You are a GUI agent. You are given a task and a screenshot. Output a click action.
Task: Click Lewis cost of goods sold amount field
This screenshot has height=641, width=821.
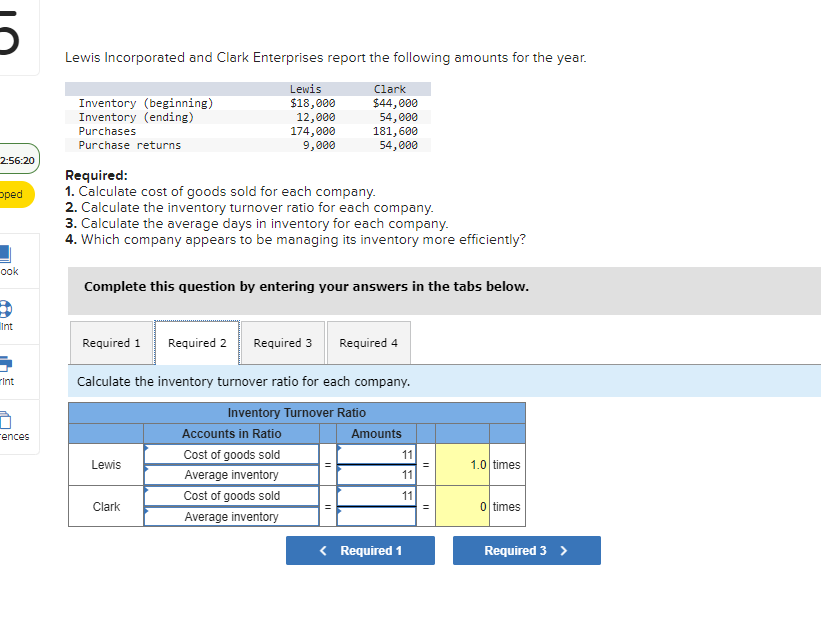(x=376, y=455)
